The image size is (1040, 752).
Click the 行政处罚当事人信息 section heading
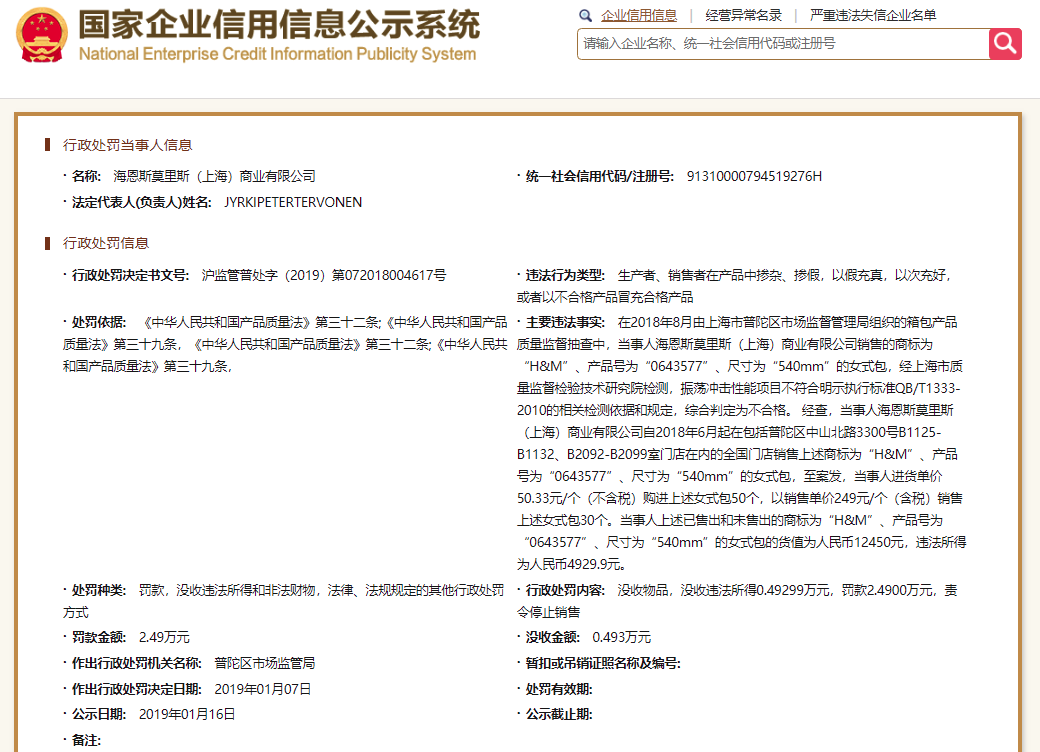(x=127, y=145)
